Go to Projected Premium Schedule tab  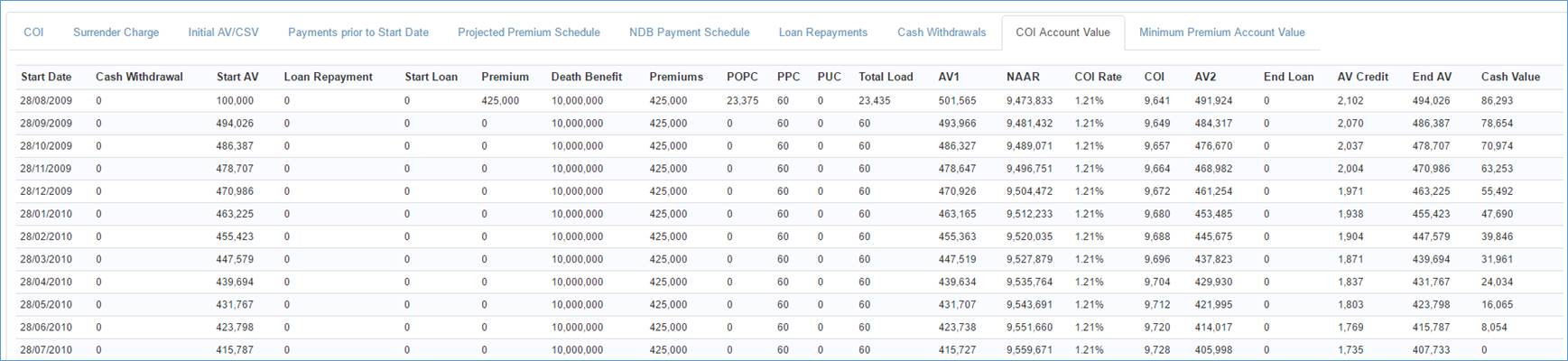[528, 32]
